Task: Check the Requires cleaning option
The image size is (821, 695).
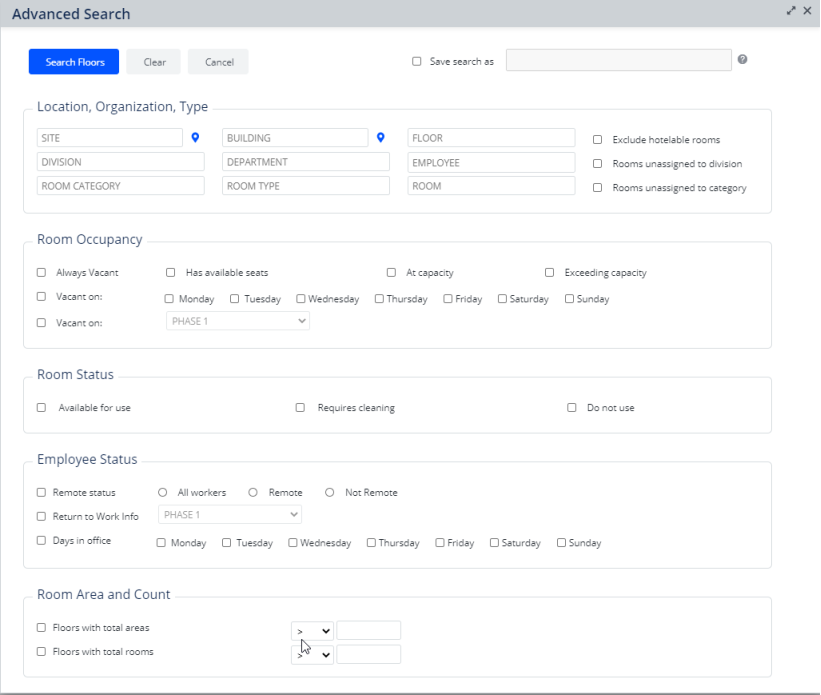Action: click(300, 408)
